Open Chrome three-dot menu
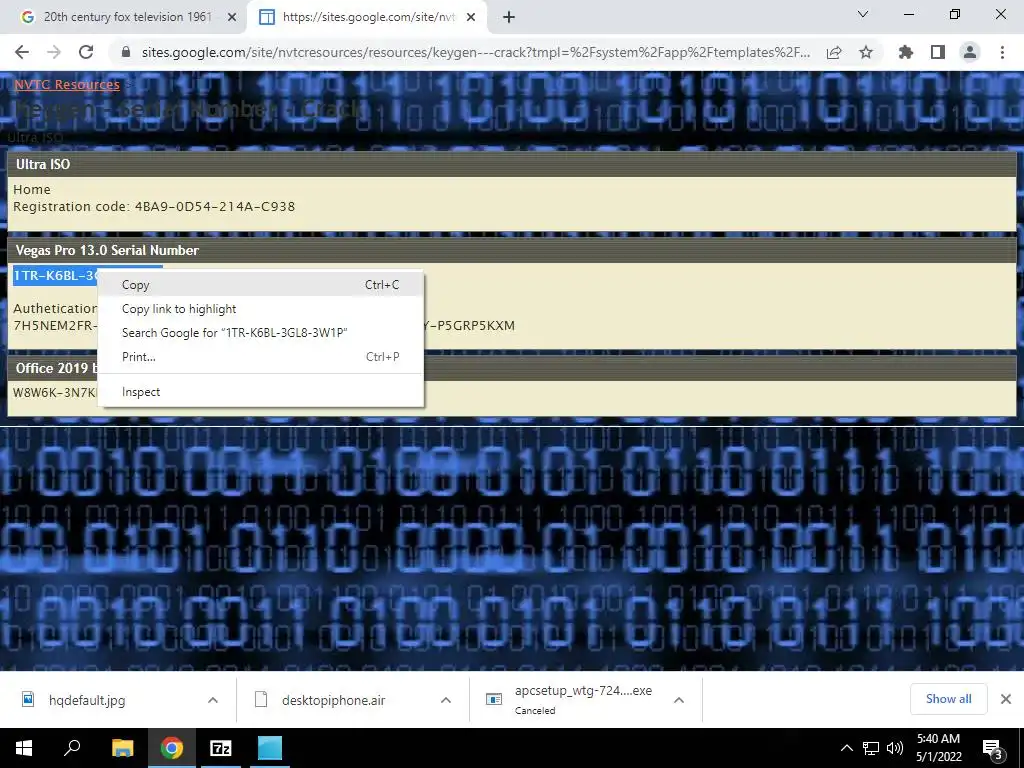The height and width of the screenshot is (768, 1024). pos(1002,52)
